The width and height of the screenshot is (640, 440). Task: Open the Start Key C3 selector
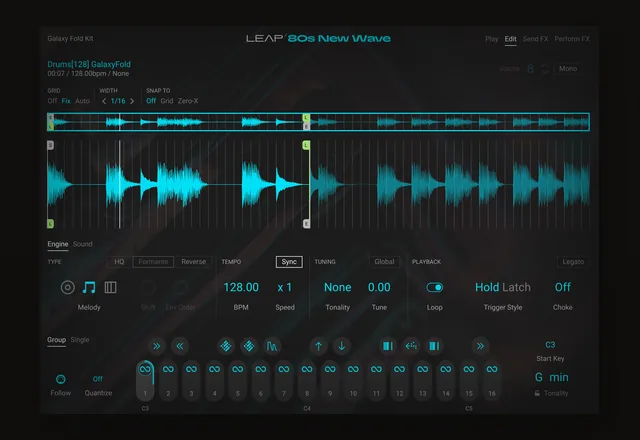550,345
